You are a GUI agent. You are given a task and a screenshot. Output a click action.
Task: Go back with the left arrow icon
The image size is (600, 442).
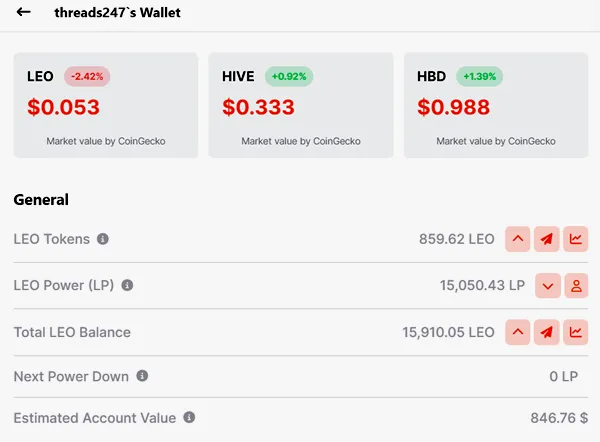pos(23,12)
